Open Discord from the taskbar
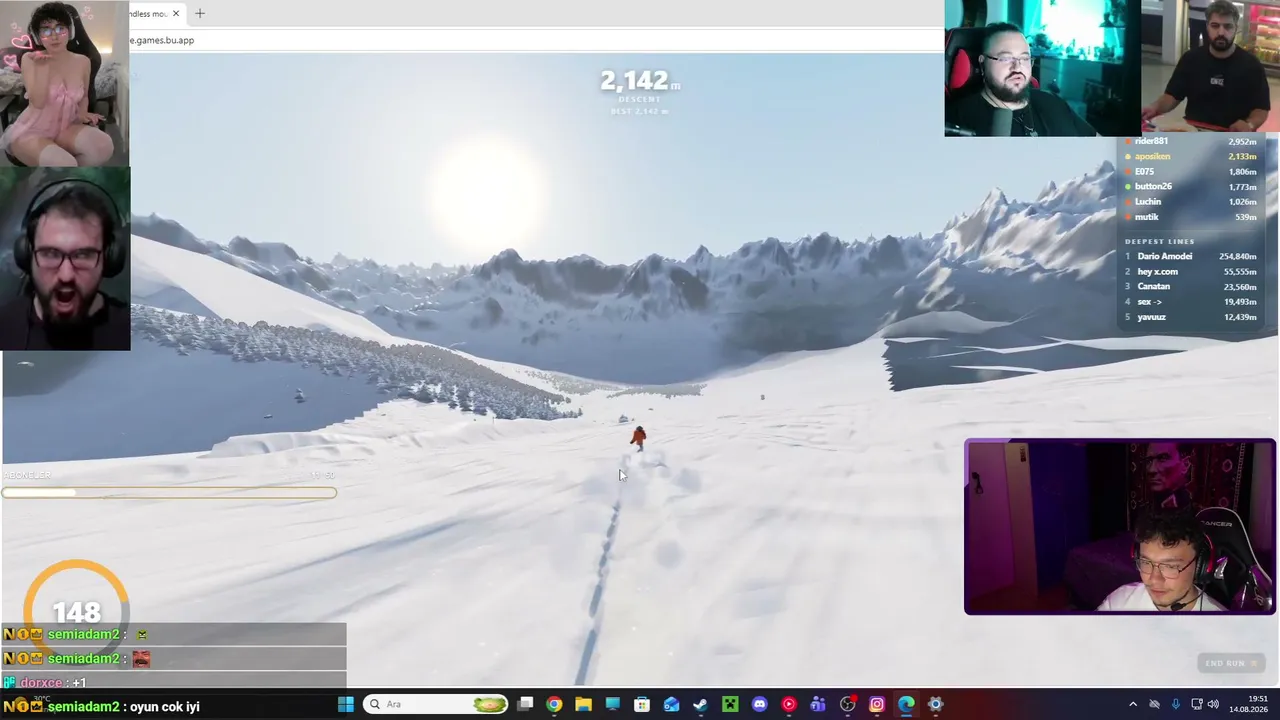The width and height of the screenshot is (1280, 720). pyautogui.click(x=759, y=704)
